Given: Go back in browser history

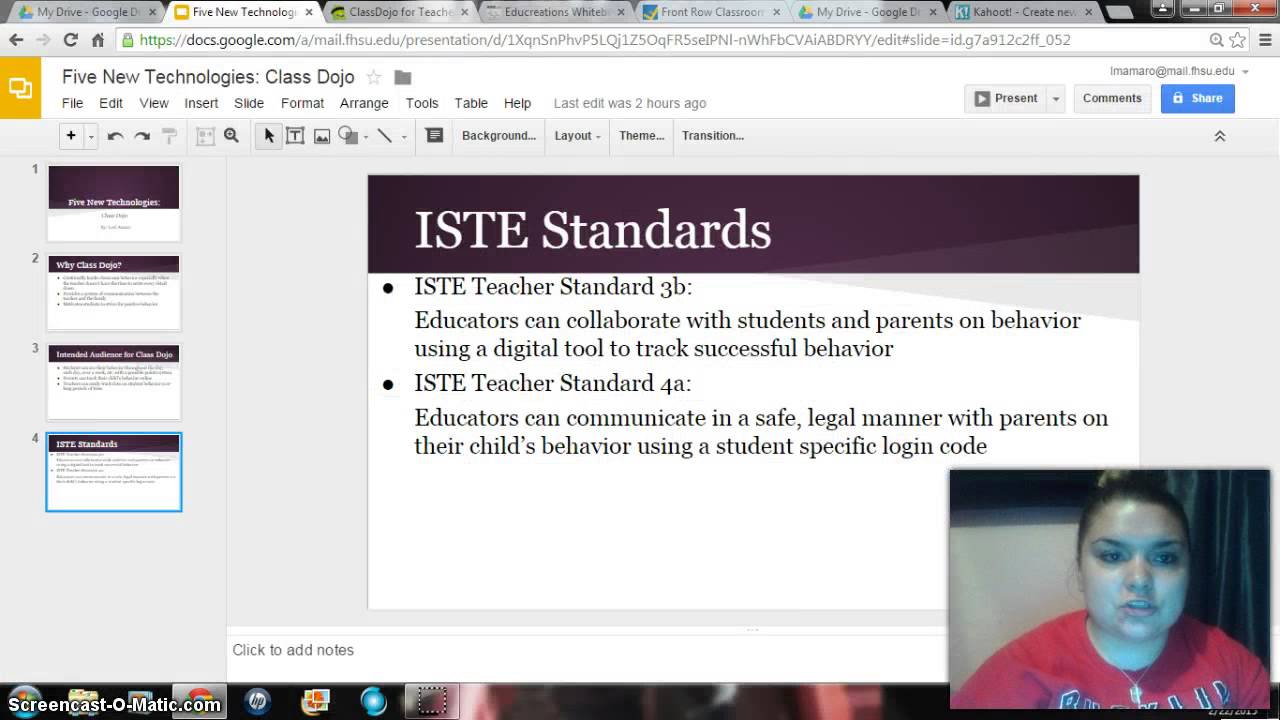Looking at the screenshot, I should [16, 41].
